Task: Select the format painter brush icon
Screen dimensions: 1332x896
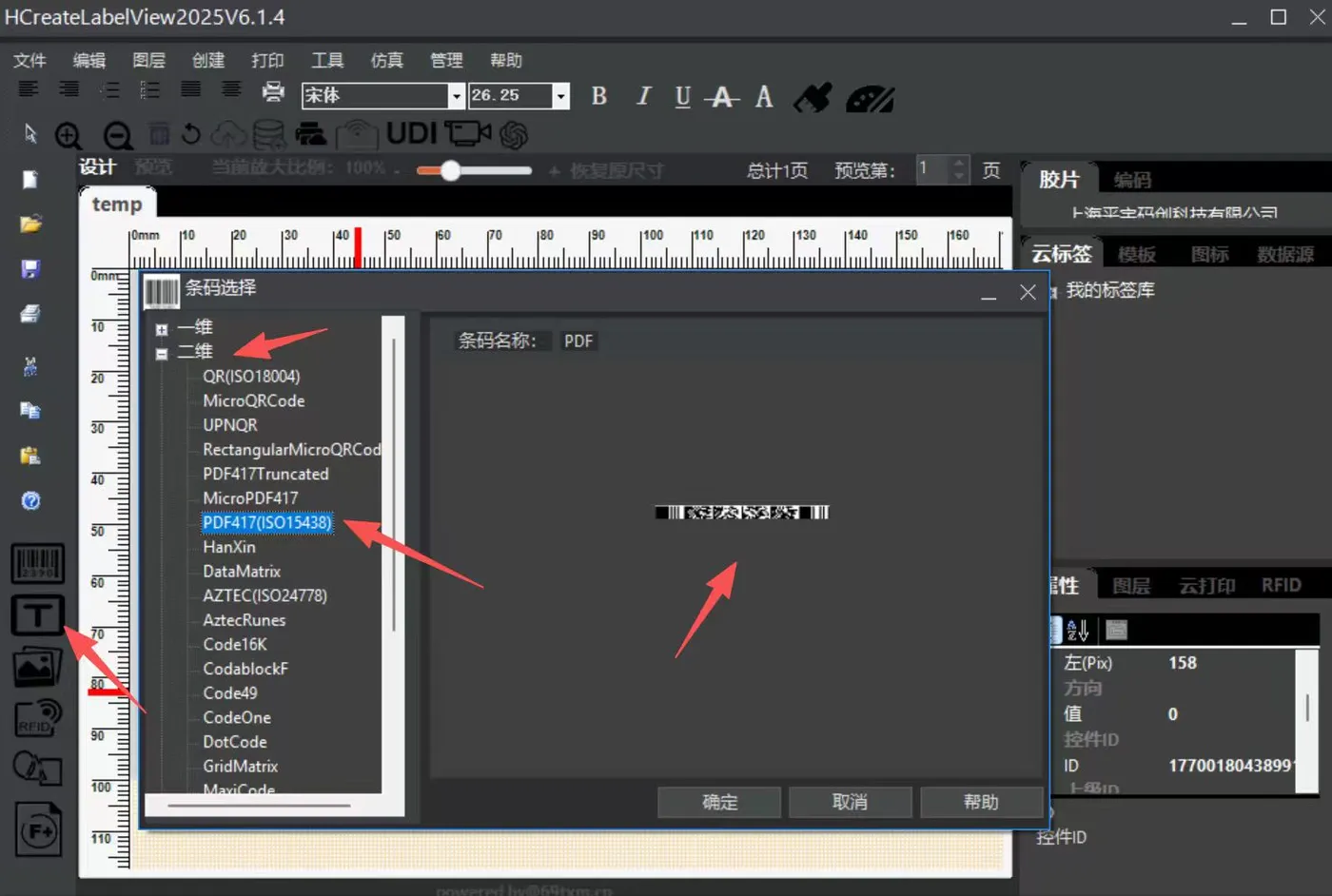Action: click(x=813, y=97)
